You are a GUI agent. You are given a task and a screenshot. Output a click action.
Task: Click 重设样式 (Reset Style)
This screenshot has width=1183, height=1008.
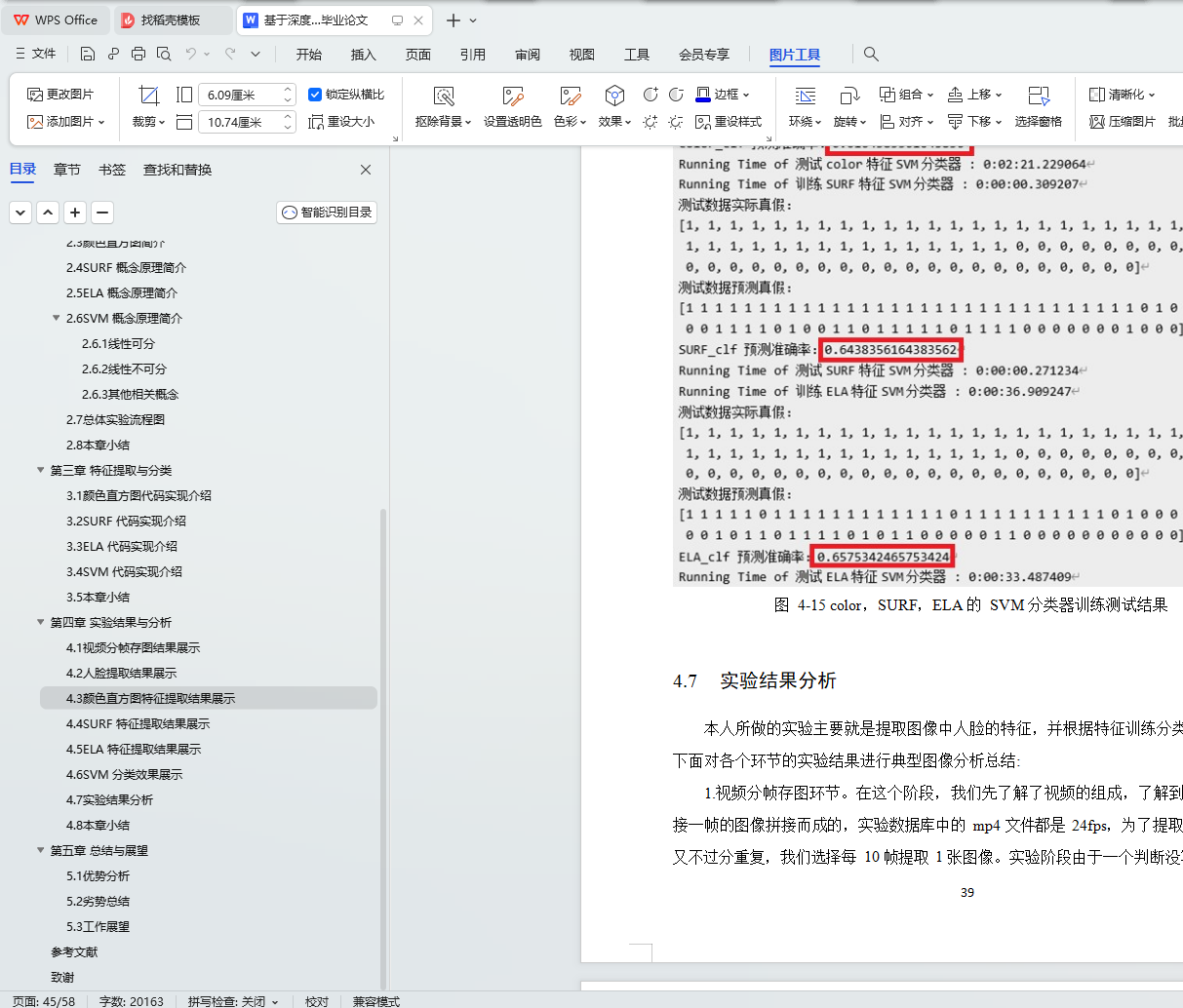729,122
